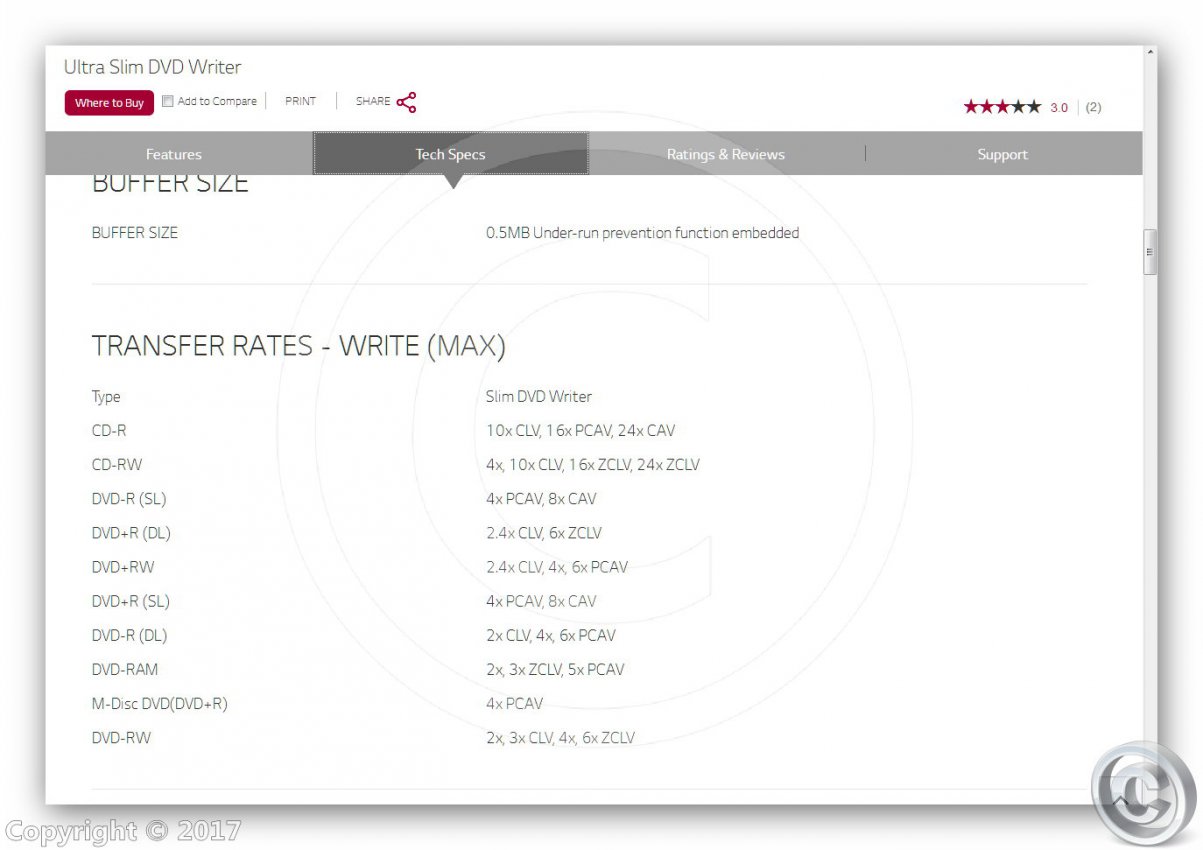Switch to the Ratings & Reviews tab
The image size is (1203, 850).
(725, 154)
